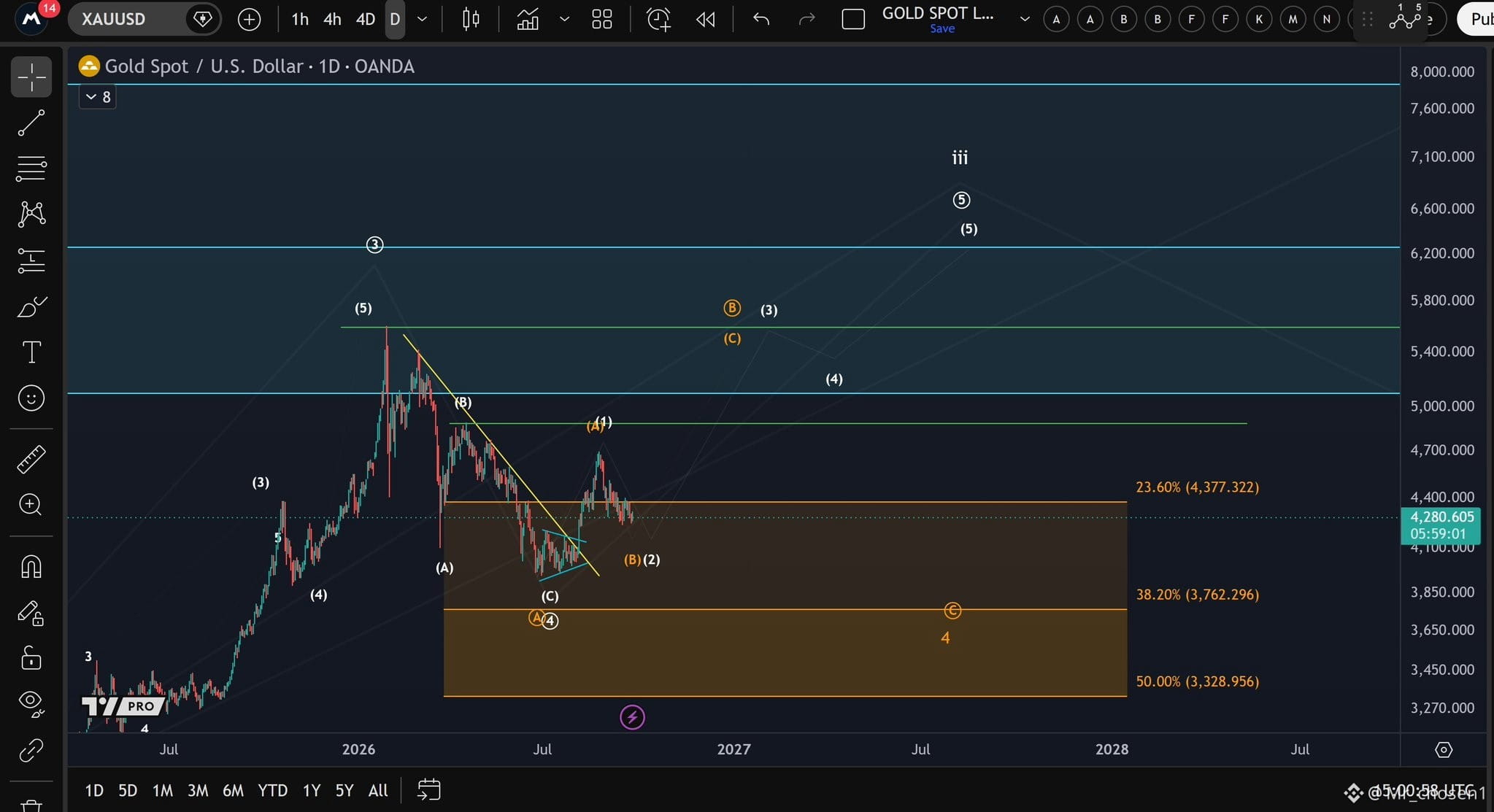Screen dimensions: 1494x812
Task: Open the XAUUSD symbol search field
Action: [130, 19]
